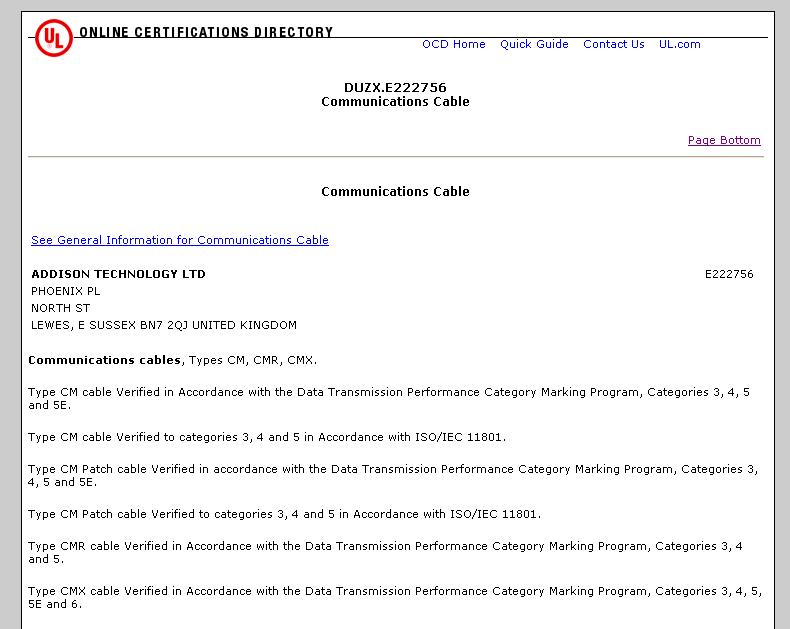The height and width of the screenshot is (629, 790).
Task: Click Type CM Patch cable Marking Program paragraph
Action: tap(393, 475)
